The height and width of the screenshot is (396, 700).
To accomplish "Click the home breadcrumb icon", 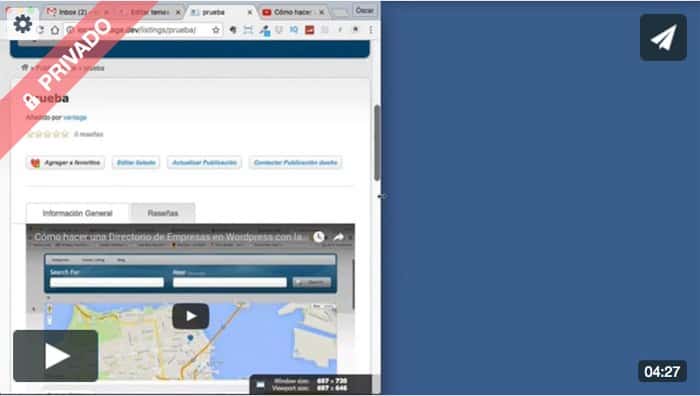I will [25, 68].
